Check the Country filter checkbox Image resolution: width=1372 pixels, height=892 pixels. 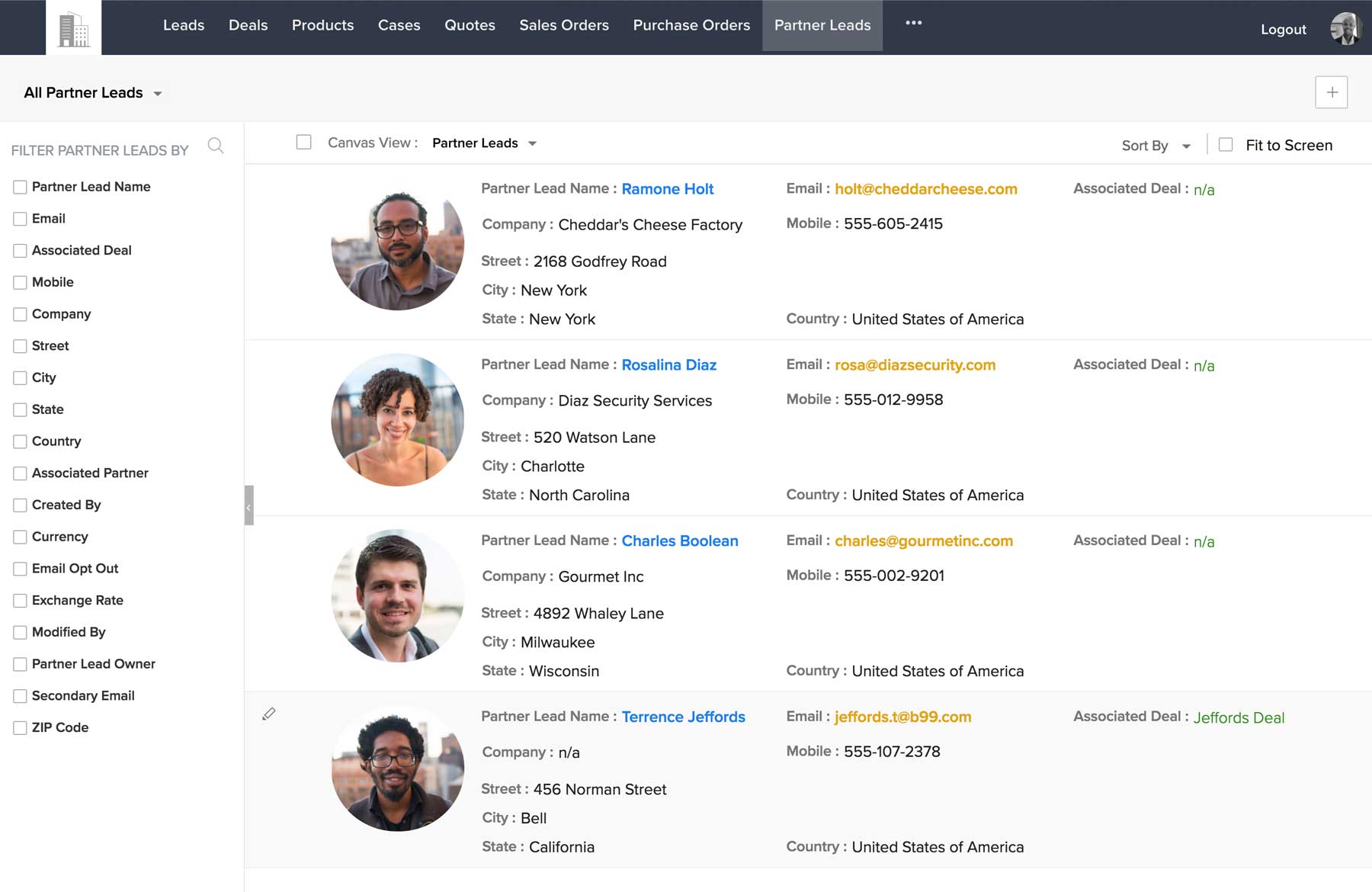pyautogui.click(x=21, y=441)
